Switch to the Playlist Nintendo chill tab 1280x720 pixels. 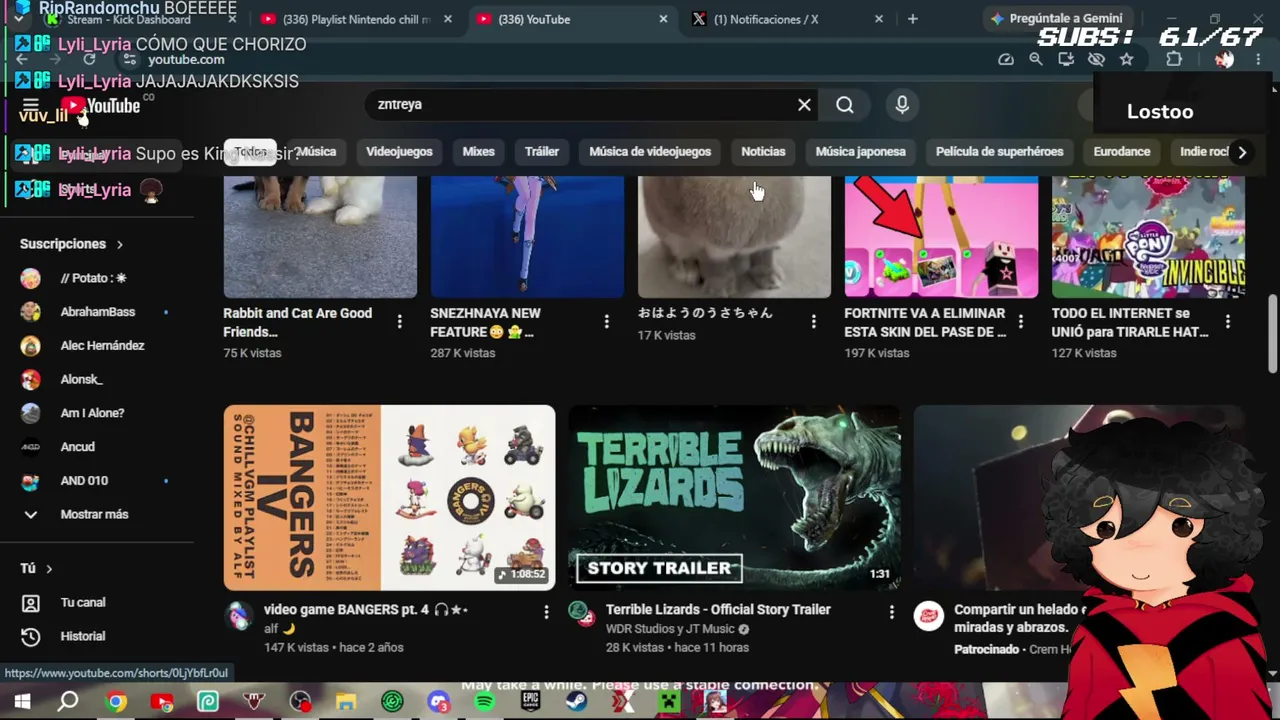[x=356, y=19]
